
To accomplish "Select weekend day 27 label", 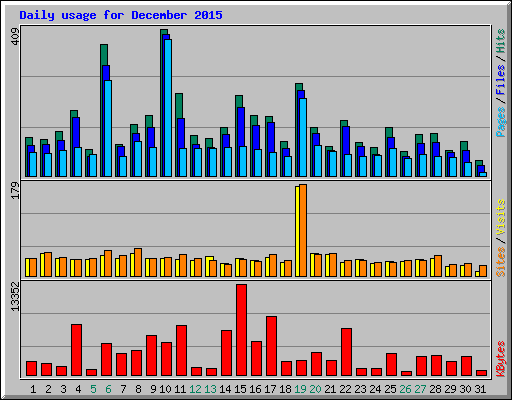I will [x=420, y=389].
